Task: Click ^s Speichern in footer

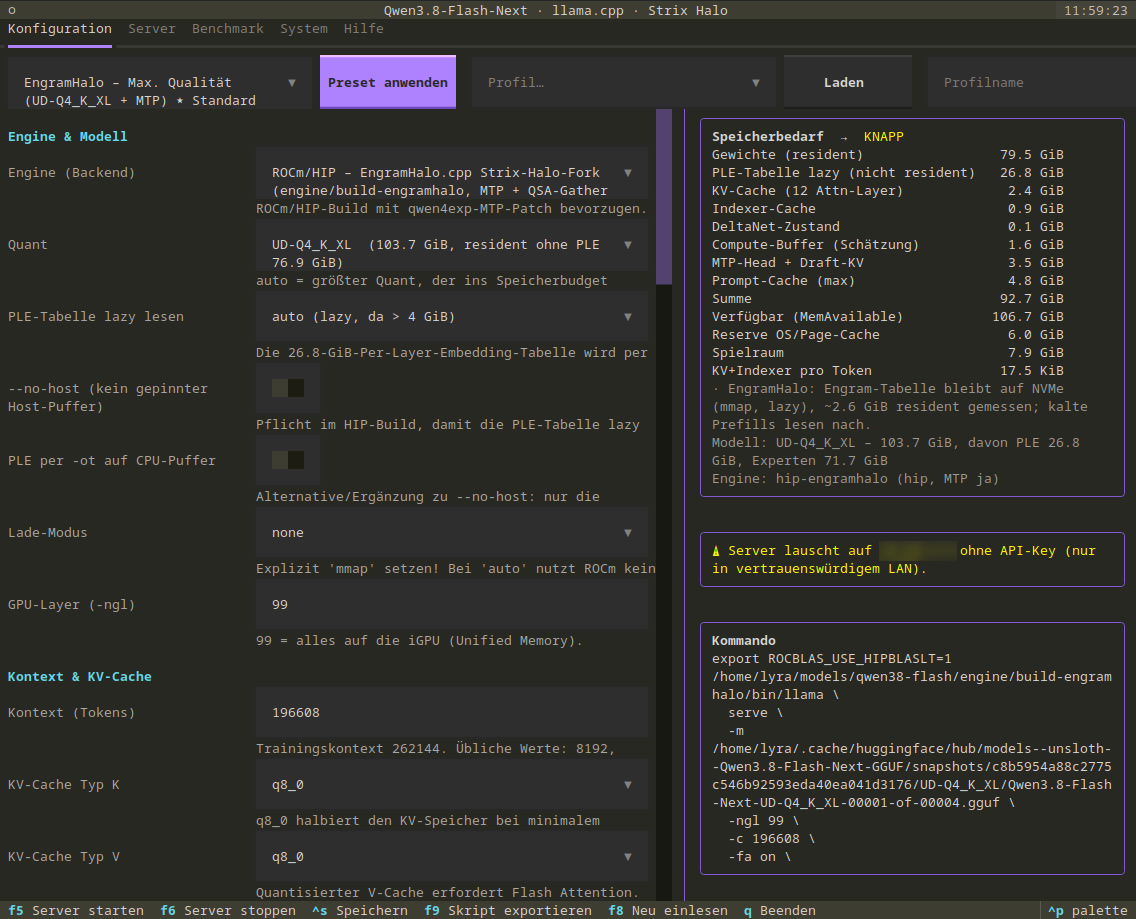Action: pyautogui.click(x=360, y=910)
